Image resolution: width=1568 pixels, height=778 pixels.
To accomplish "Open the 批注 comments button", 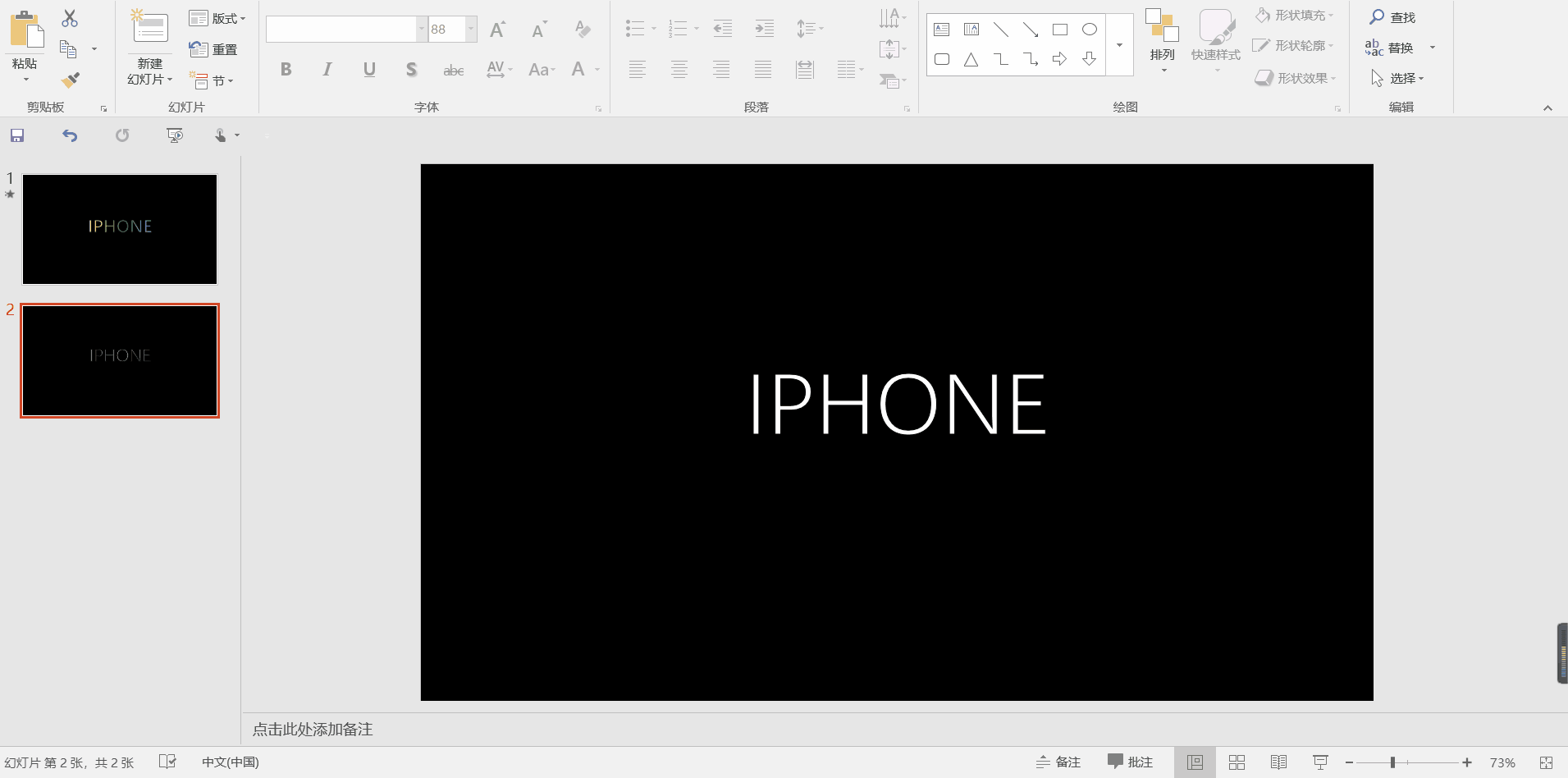I will point(1130,762).
